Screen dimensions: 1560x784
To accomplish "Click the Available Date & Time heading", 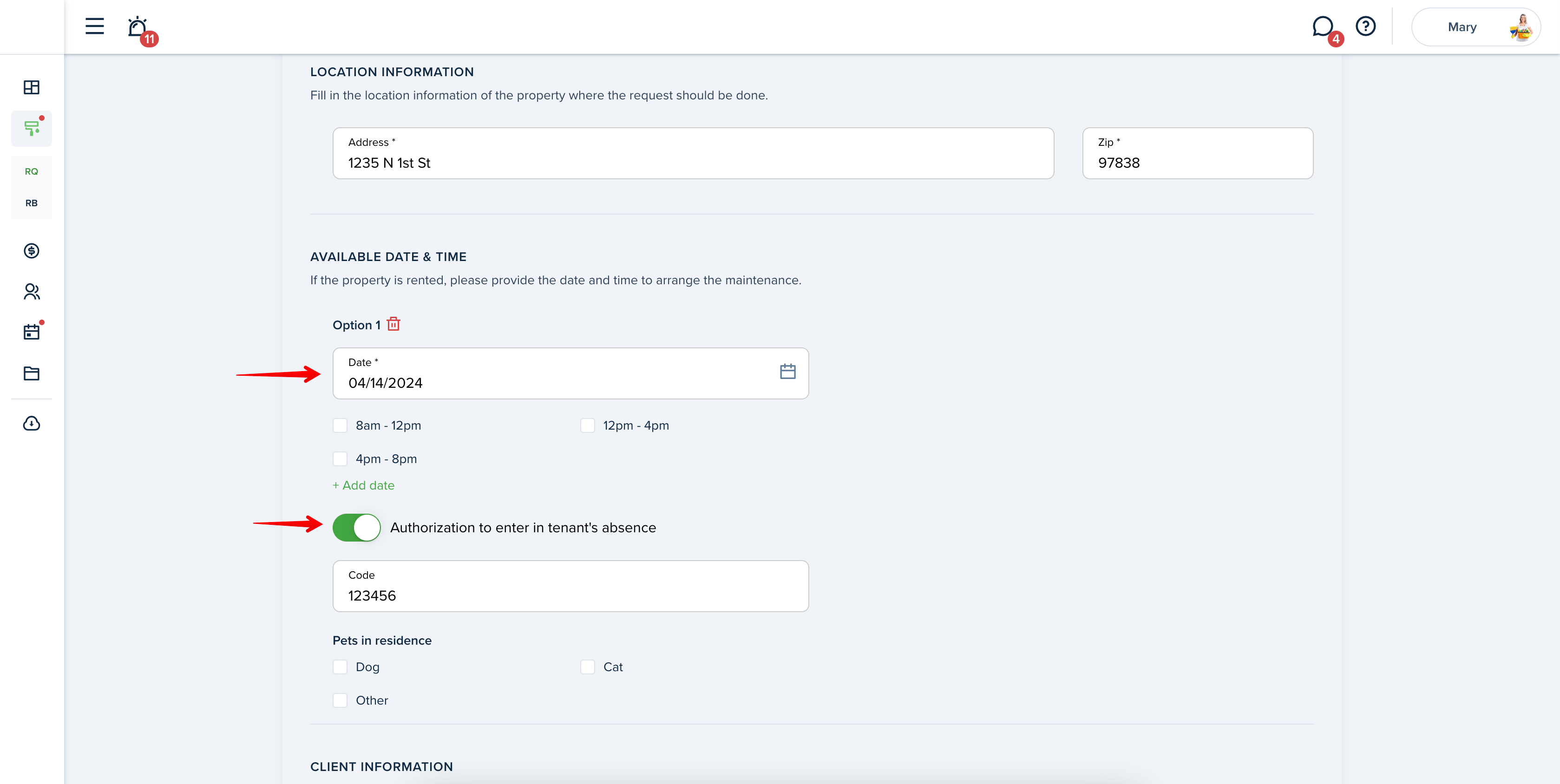I will (388, 257).
